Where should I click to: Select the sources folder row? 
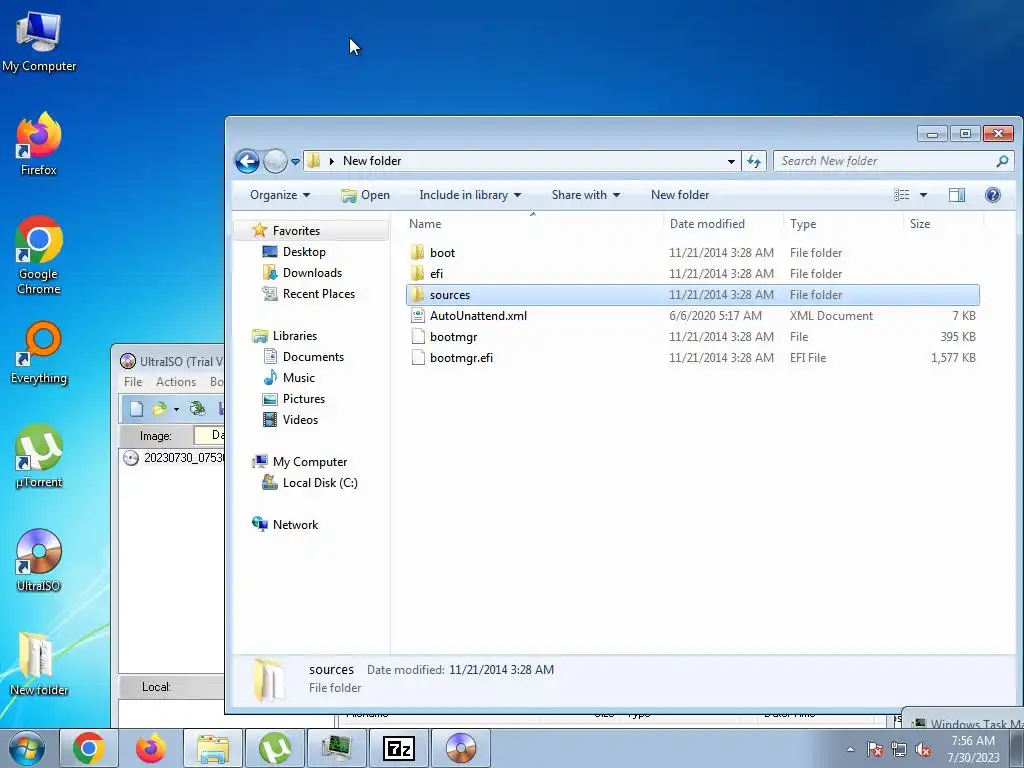tap(692, 295)
